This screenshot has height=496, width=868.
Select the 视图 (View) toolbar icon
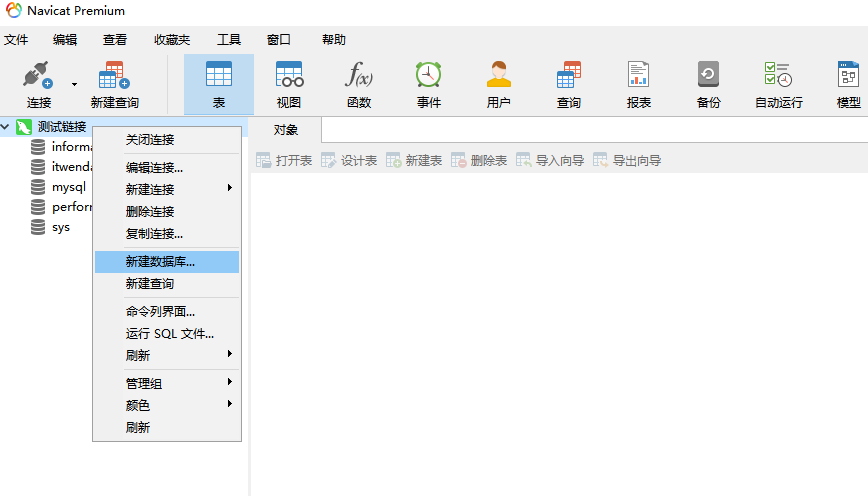(289, 78)
